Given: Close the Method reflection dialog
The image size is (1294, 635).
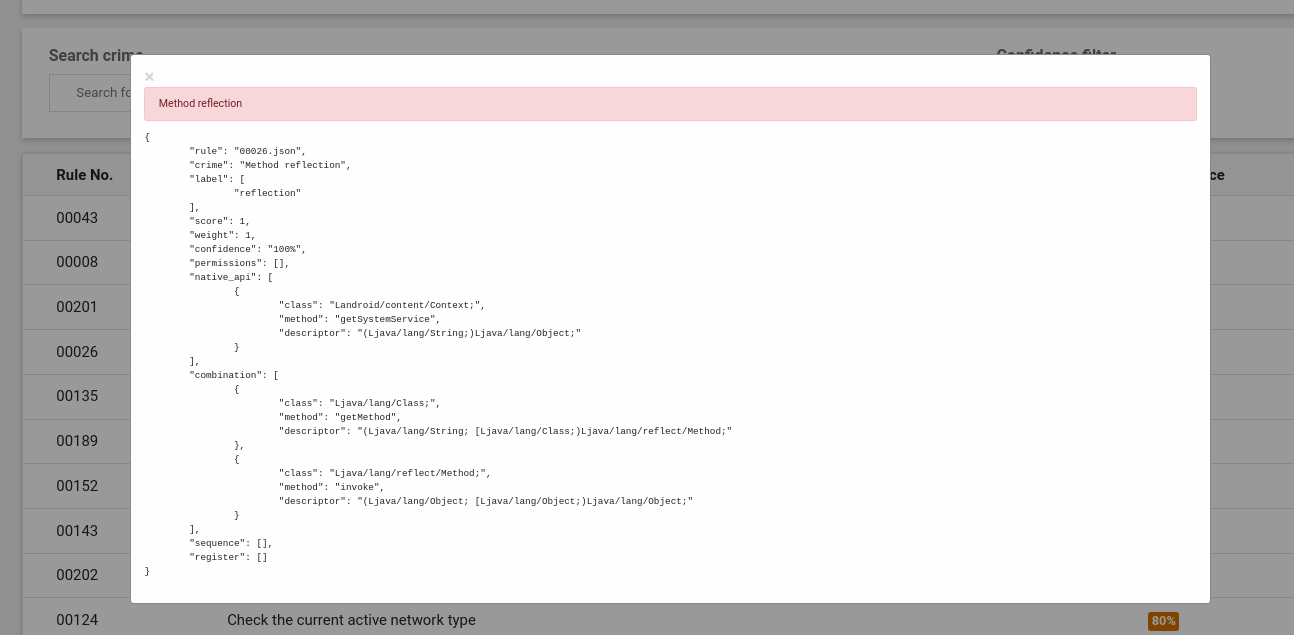Looking at the screenshot, I should pyautogui.click(x=149, y=77).
